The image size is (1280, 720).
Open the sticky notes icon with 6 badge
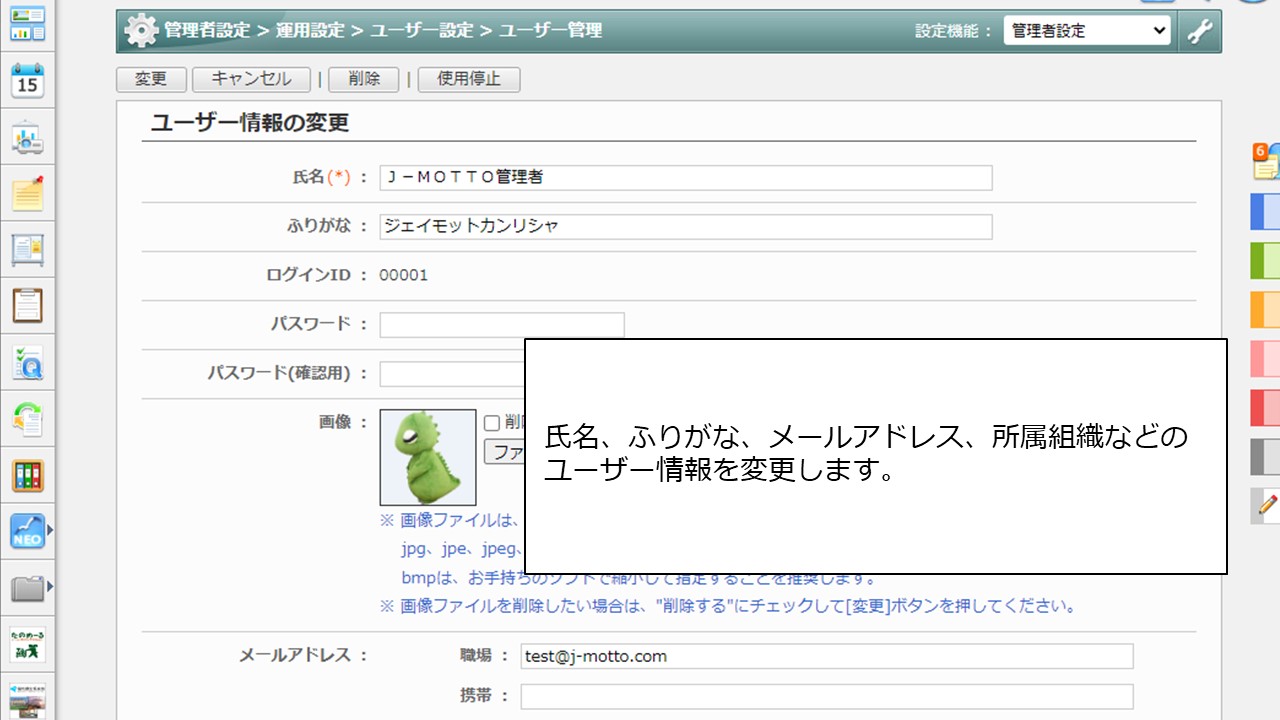(x=1266, y=162)
